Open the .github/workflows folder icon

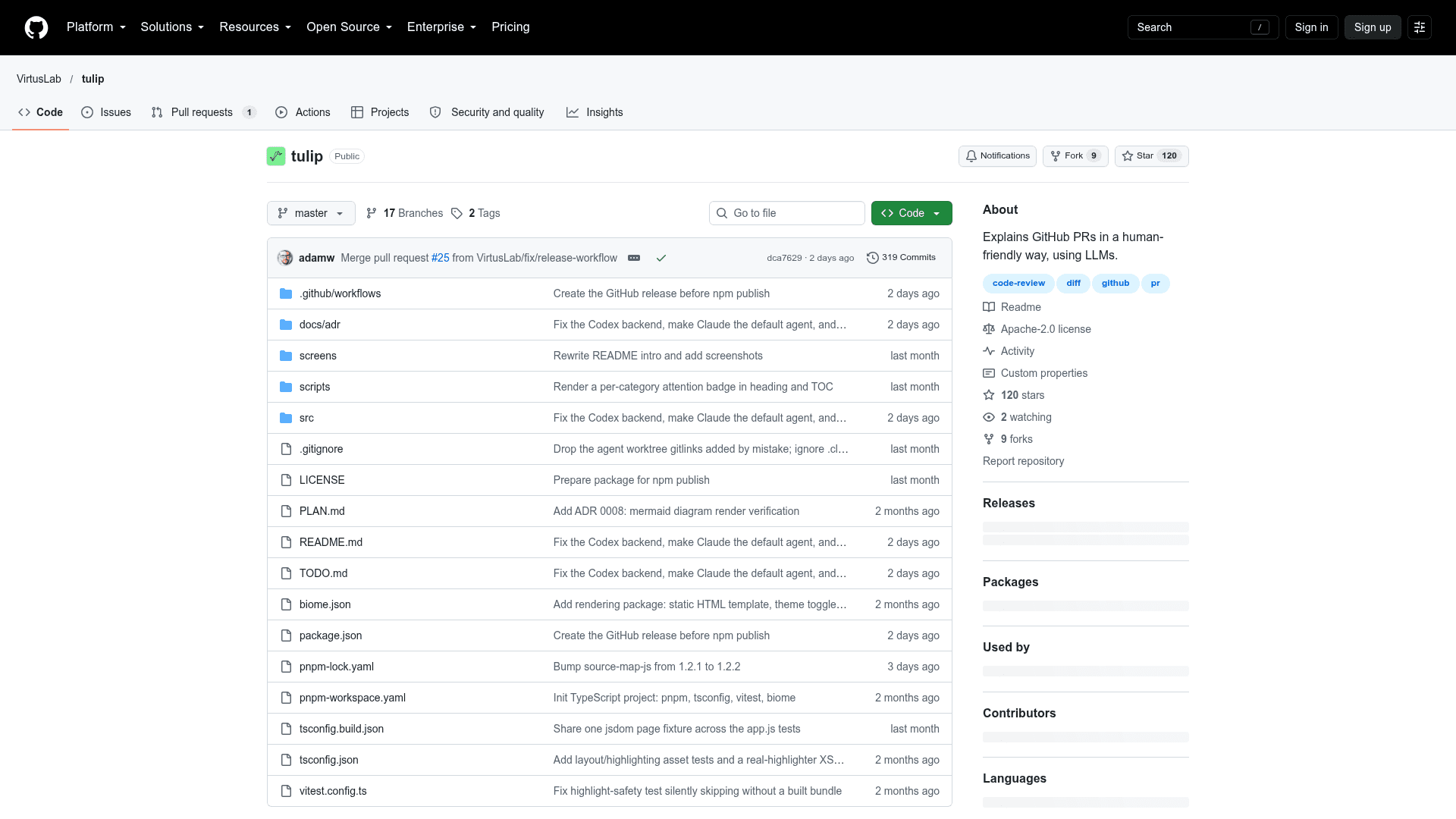[x=286, y=293]
